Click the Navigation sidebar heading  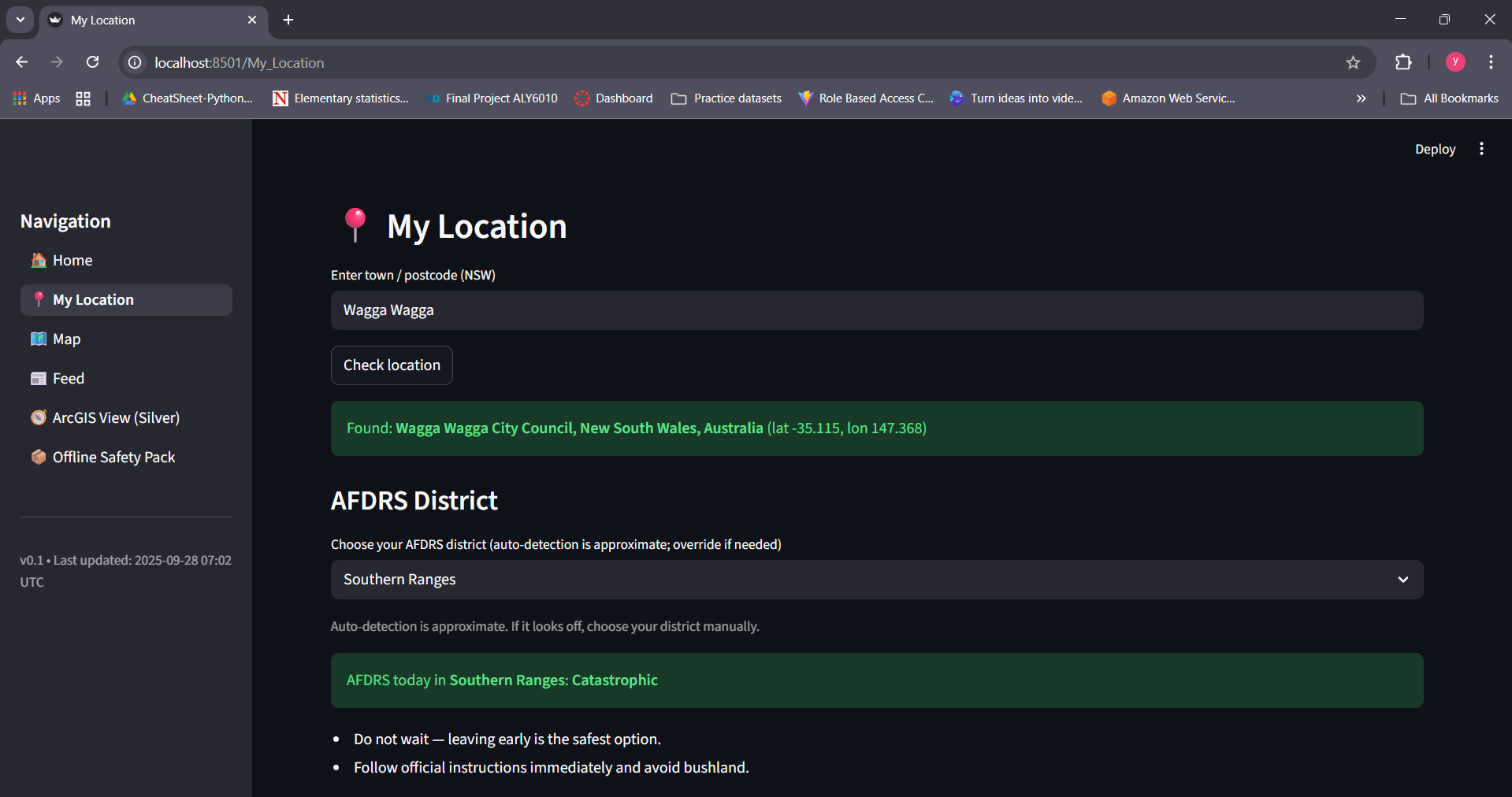pos(65,221)
